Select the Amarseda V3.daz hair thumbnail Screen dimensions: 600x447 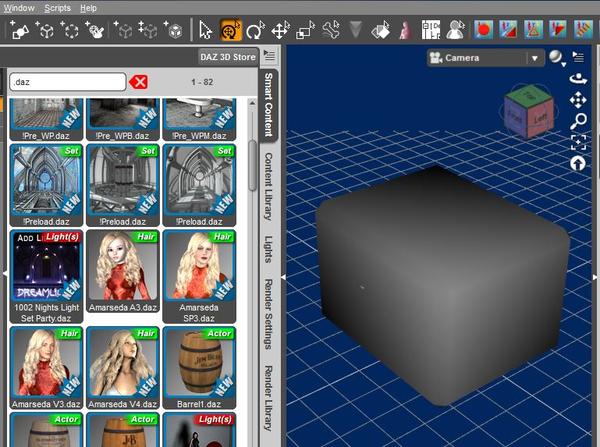coord(46,367)
